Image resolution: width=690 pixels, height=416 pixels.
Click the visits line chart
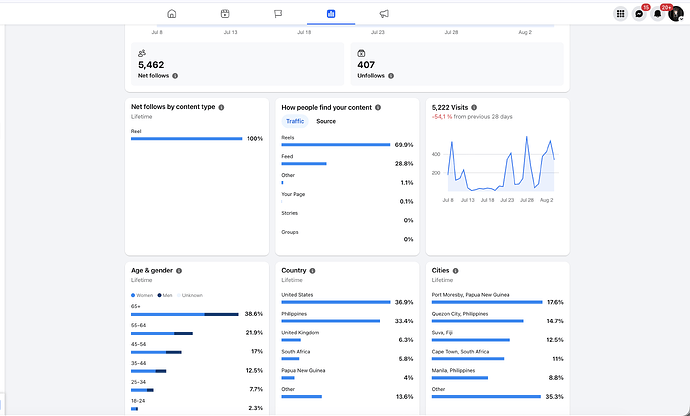(x=501, y=164)
